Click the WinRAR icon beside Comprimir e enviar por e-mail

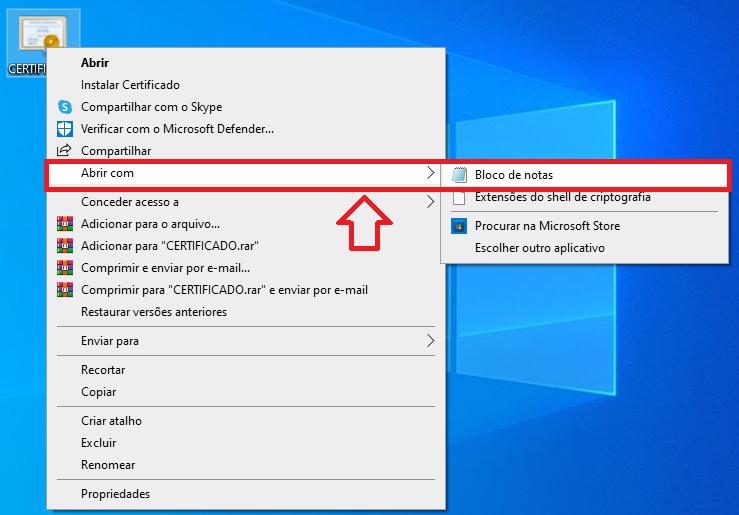coord(65,268)
